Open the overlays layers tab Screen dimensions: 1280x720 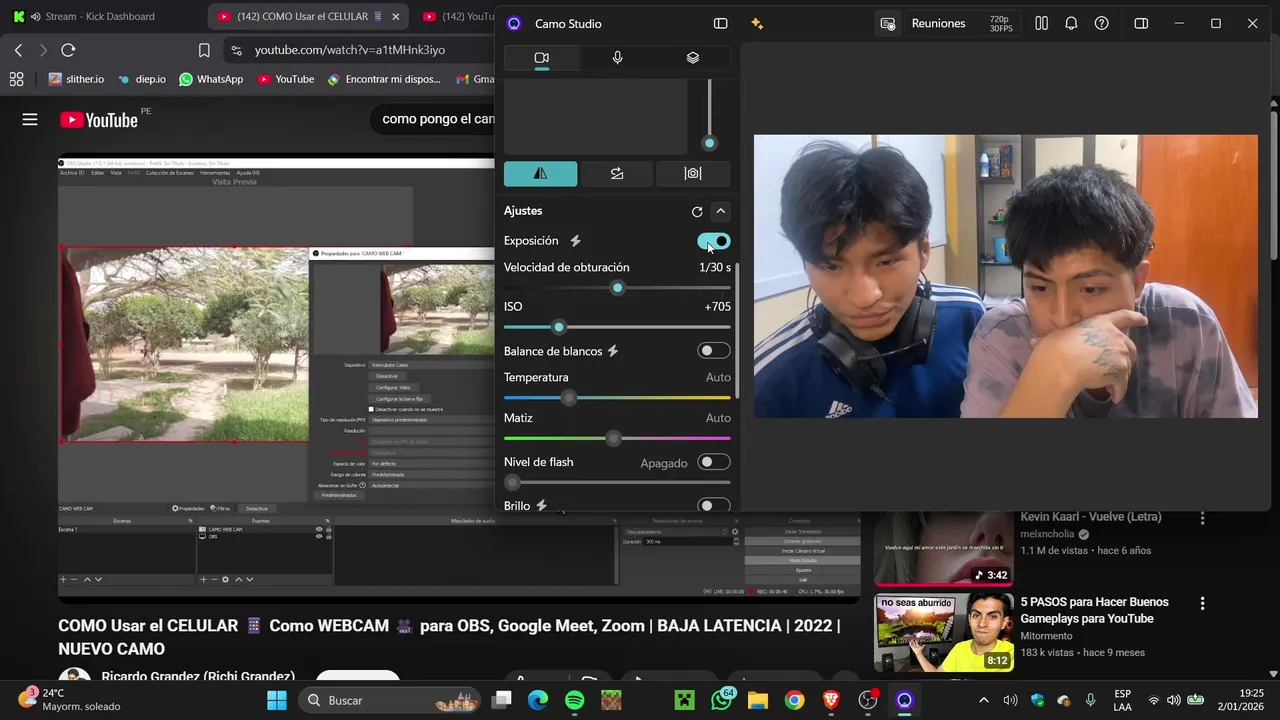point(693,58)
